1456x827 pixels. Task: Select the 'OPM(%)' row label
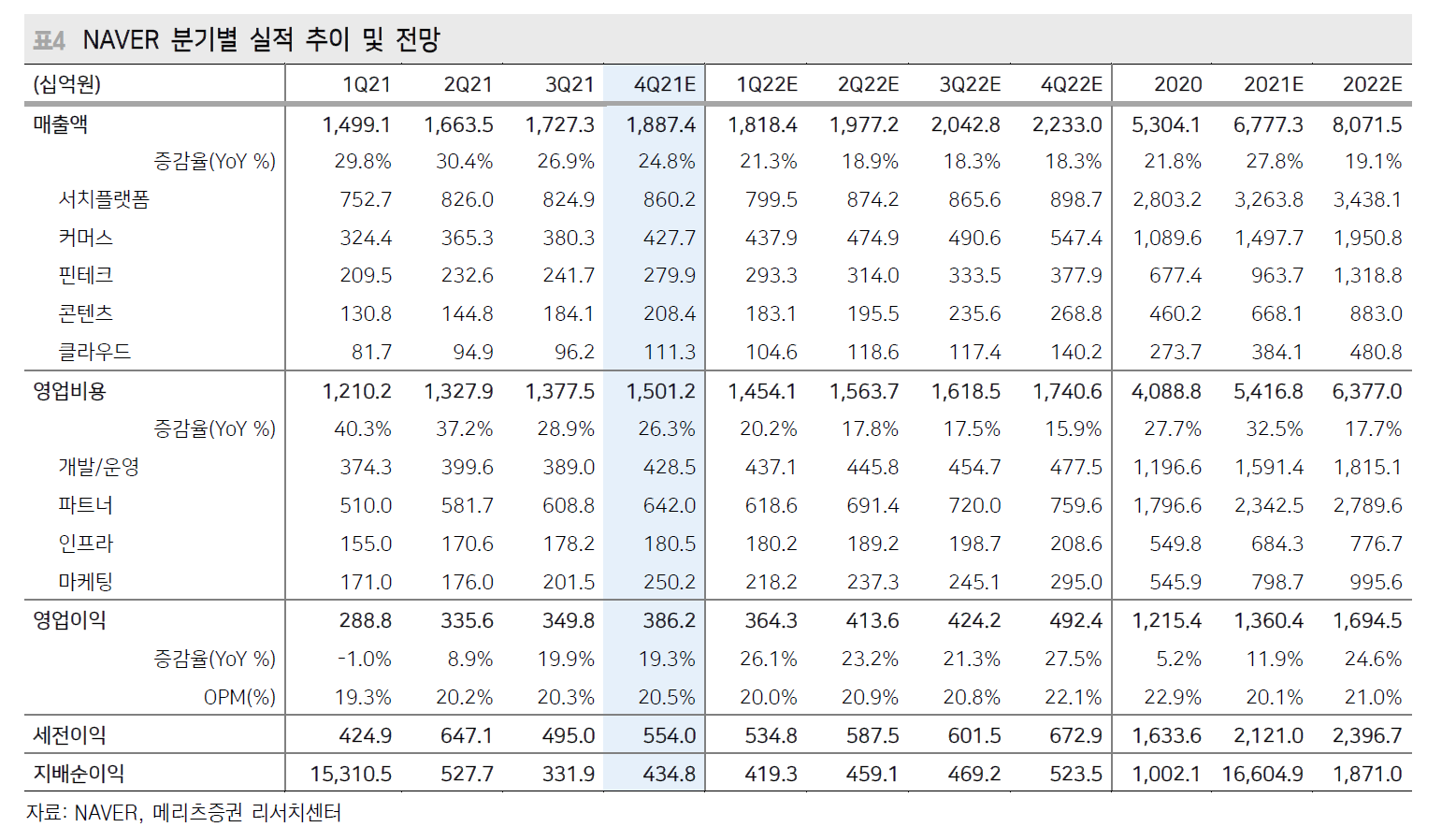(x=239, y=697)
